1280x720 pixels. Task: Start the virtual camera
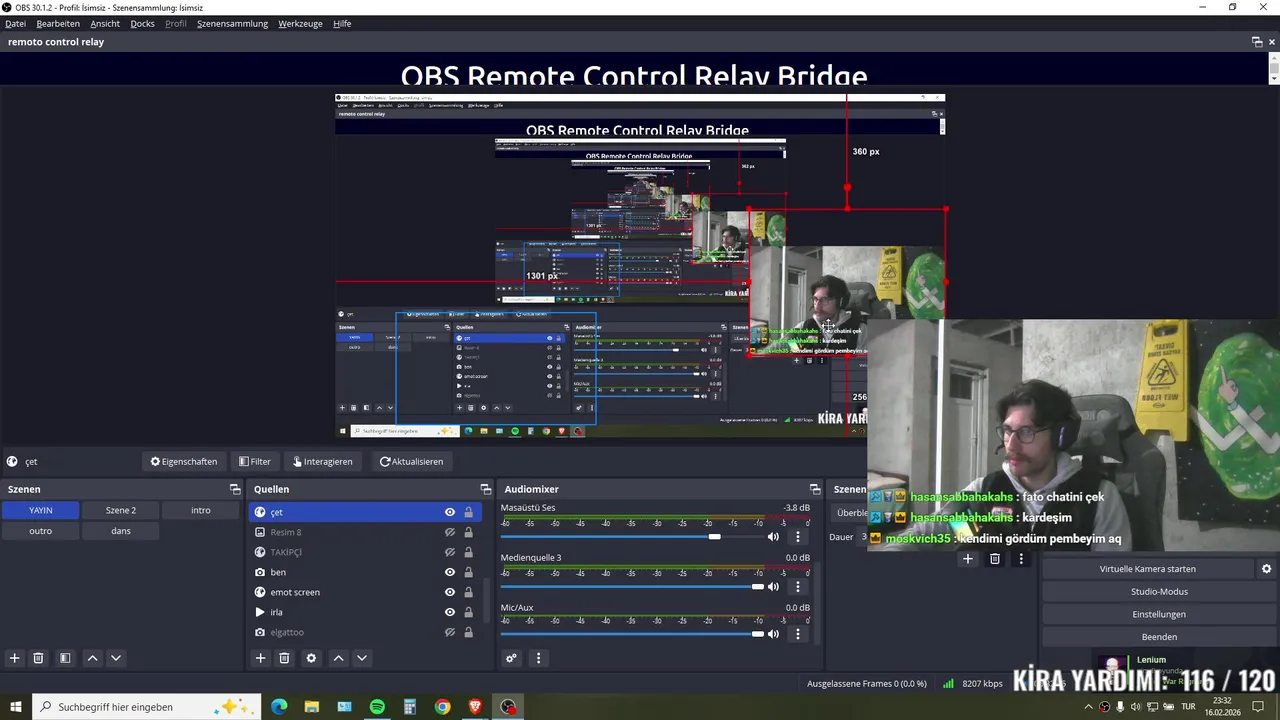[1147, 569]
